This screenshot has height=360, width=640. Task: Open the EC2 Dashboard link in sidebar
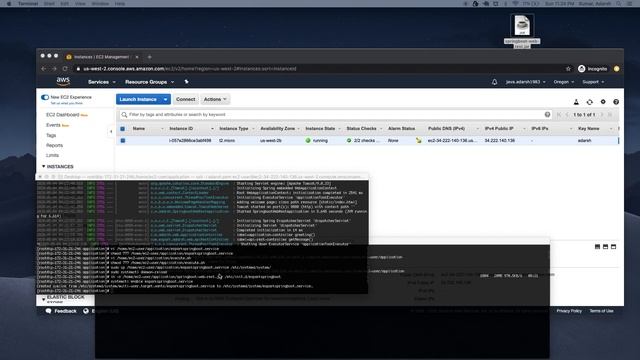click(62, 115)
